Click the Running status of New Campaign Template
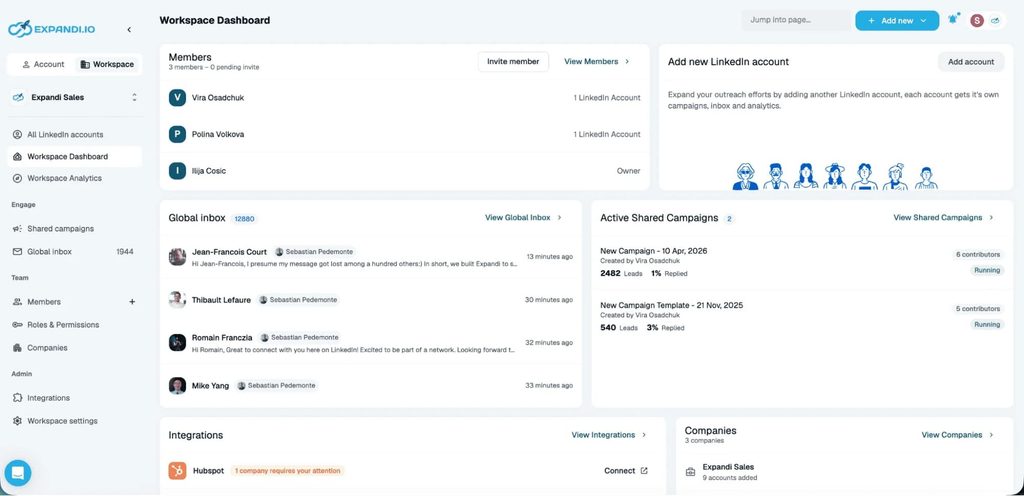 pos(987,324)
